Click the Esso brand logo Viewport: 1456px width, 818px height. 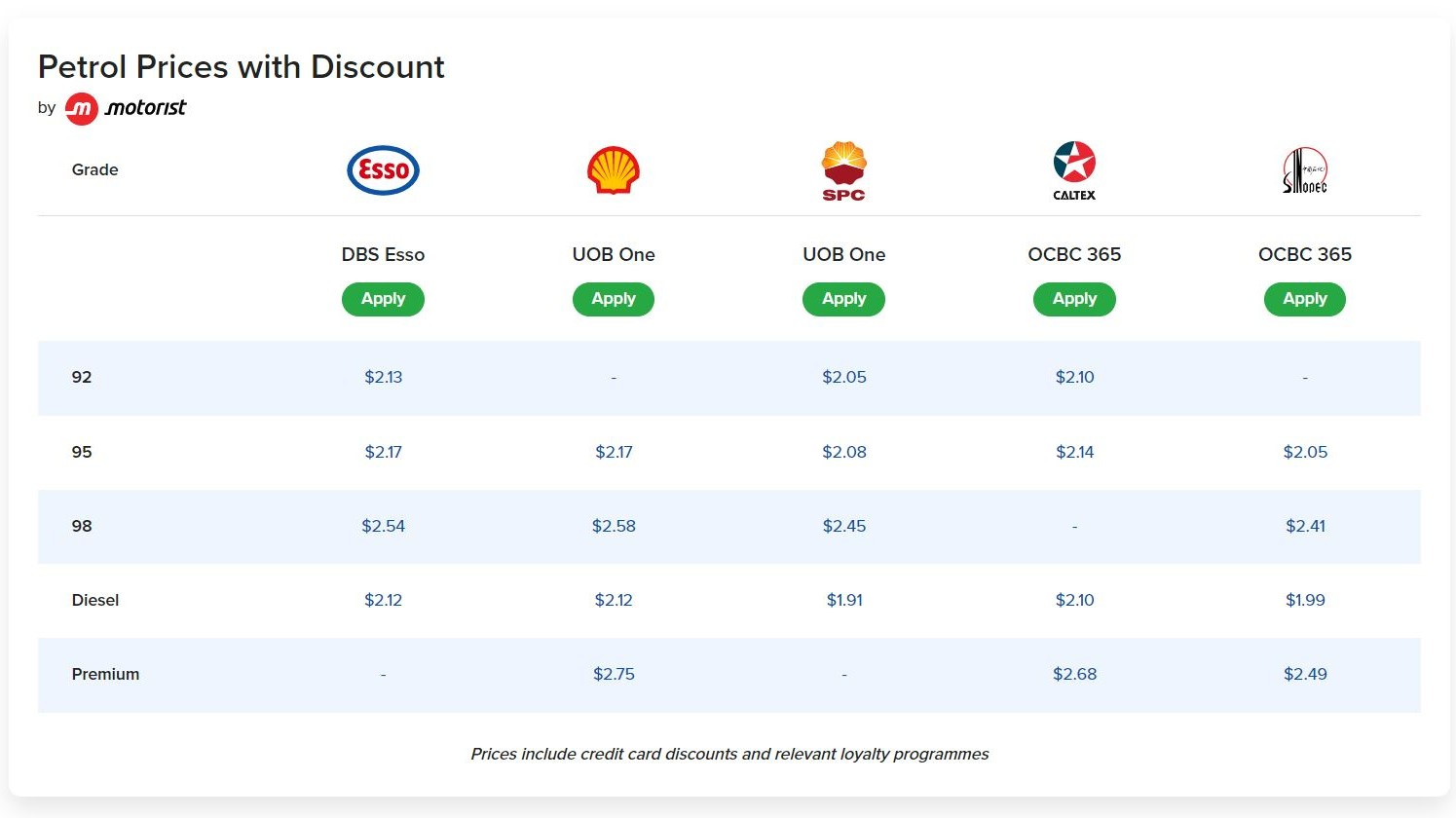pyautogui.click(x=383, y=169)
